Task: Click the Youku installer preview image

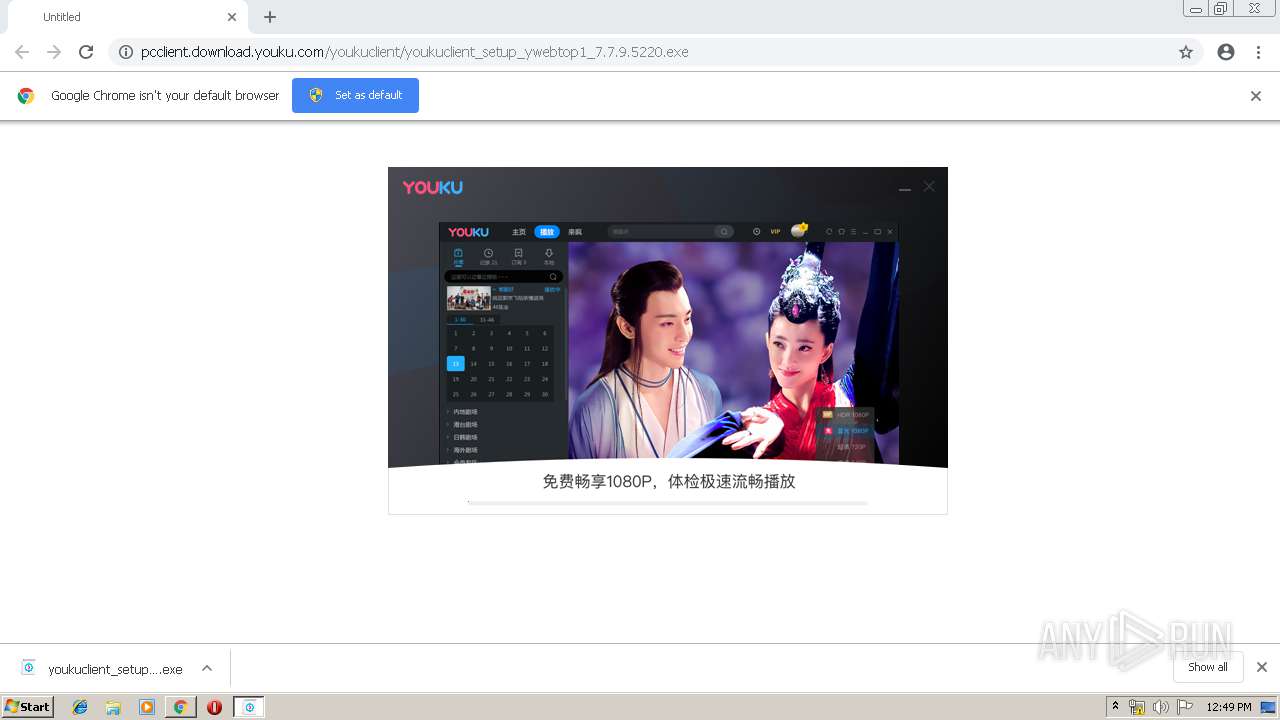Action: pyautogui.click(x=669, y=343)
